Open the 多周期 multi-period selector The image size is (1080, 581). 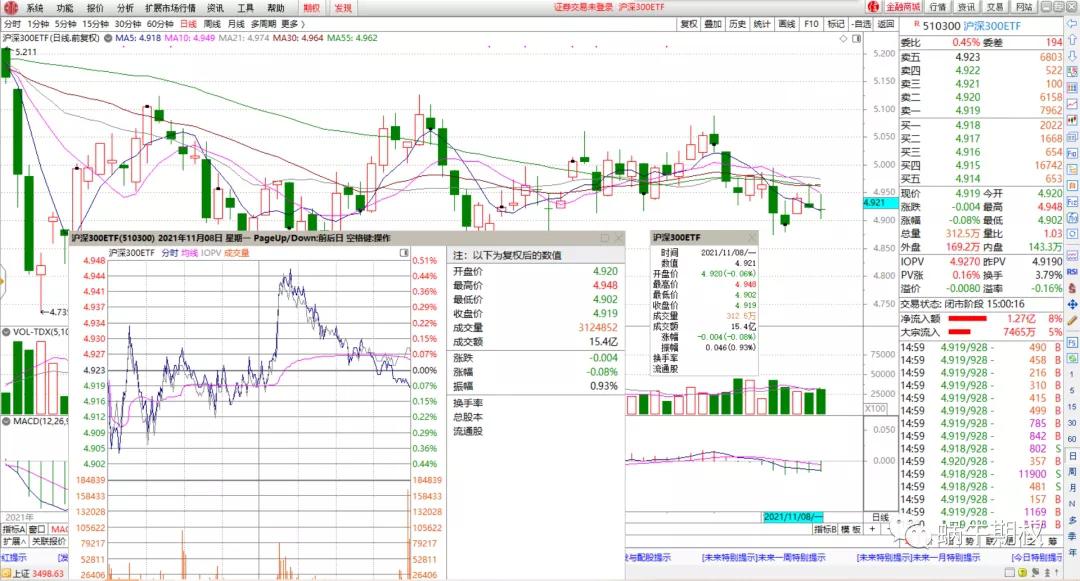pyautogui.click(x=263, y=23)
